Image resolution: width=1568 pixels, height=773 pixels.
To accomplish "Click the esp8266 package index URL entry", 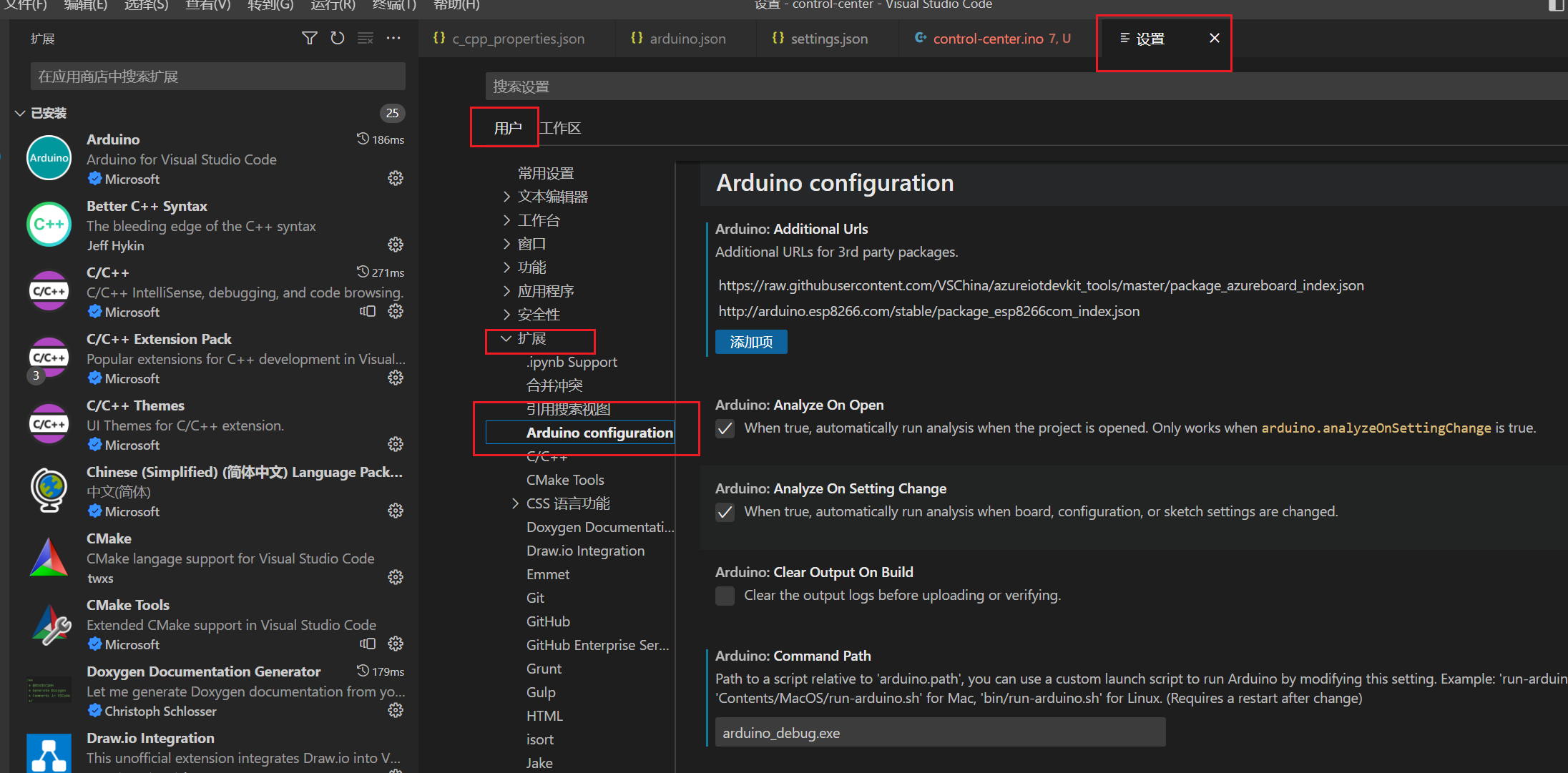I will coord(928,311).
